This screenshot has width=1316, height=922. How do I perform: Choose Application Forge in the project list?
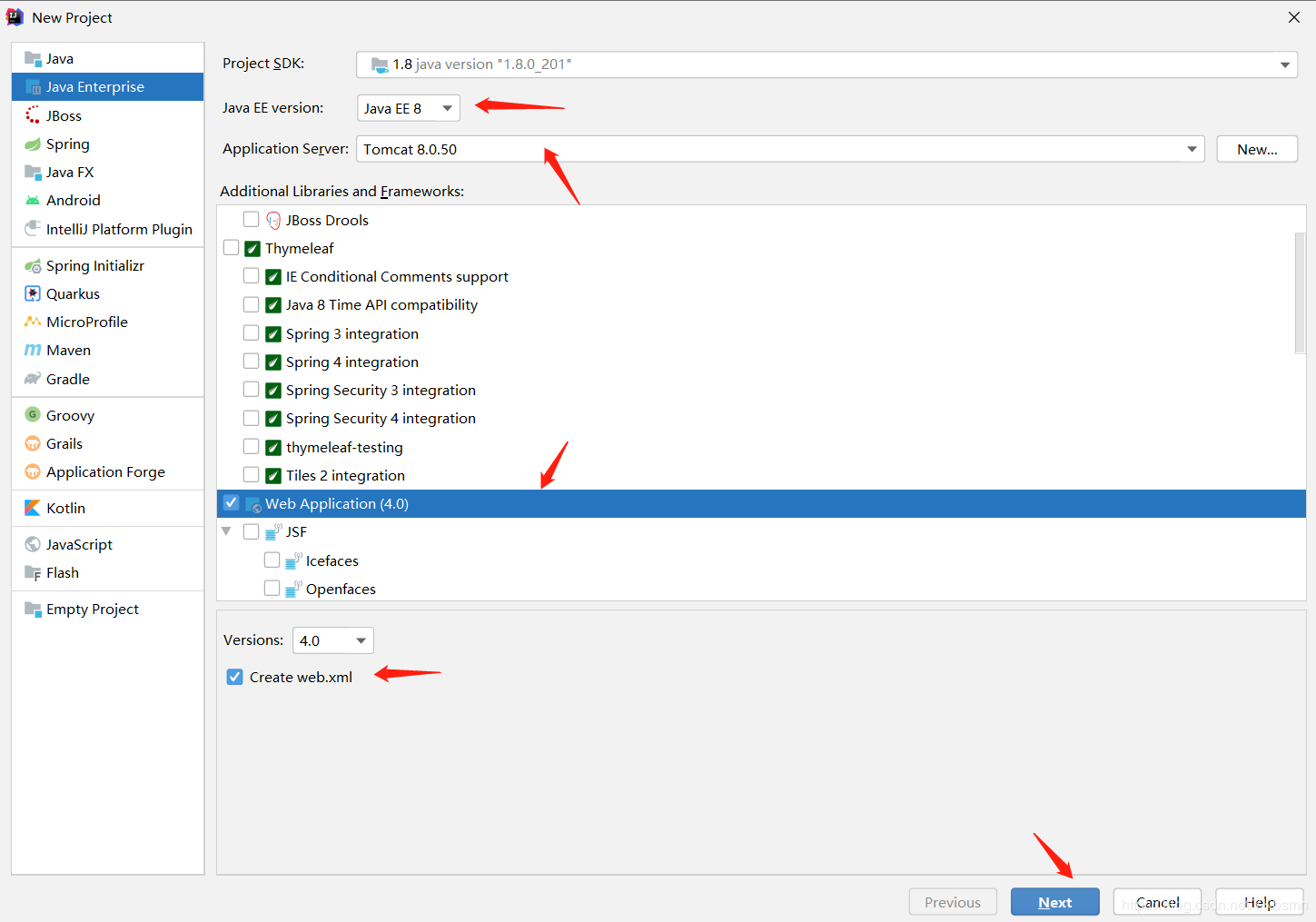coord(107,472)
